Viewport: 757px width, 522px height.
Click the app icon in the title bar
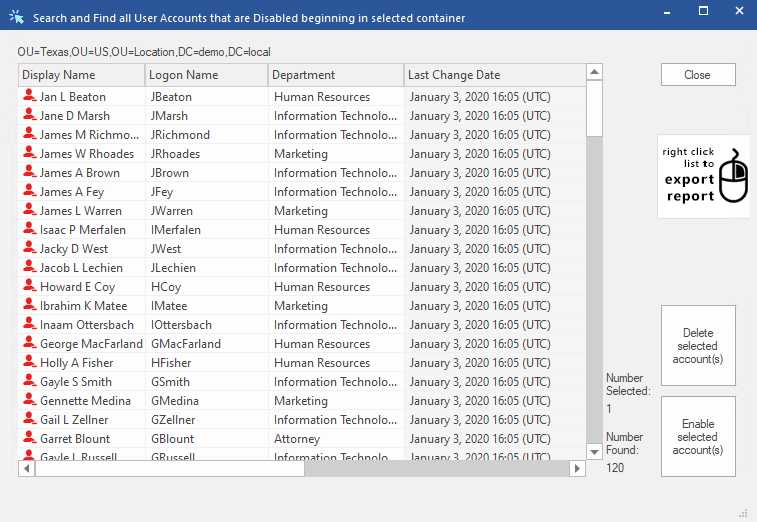pos(17,18)
